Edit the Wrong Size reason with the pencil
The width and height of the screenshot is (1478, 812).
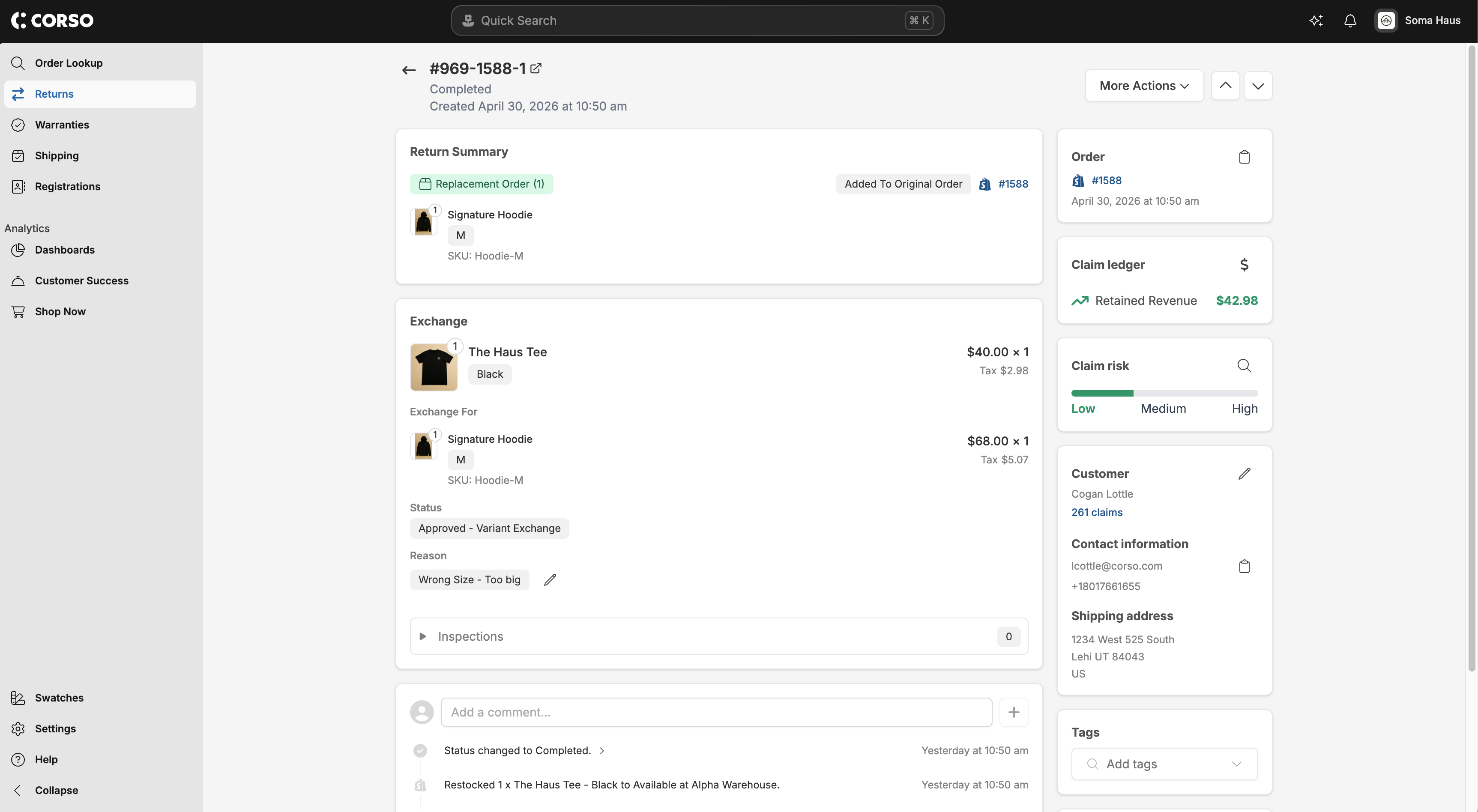550,580
